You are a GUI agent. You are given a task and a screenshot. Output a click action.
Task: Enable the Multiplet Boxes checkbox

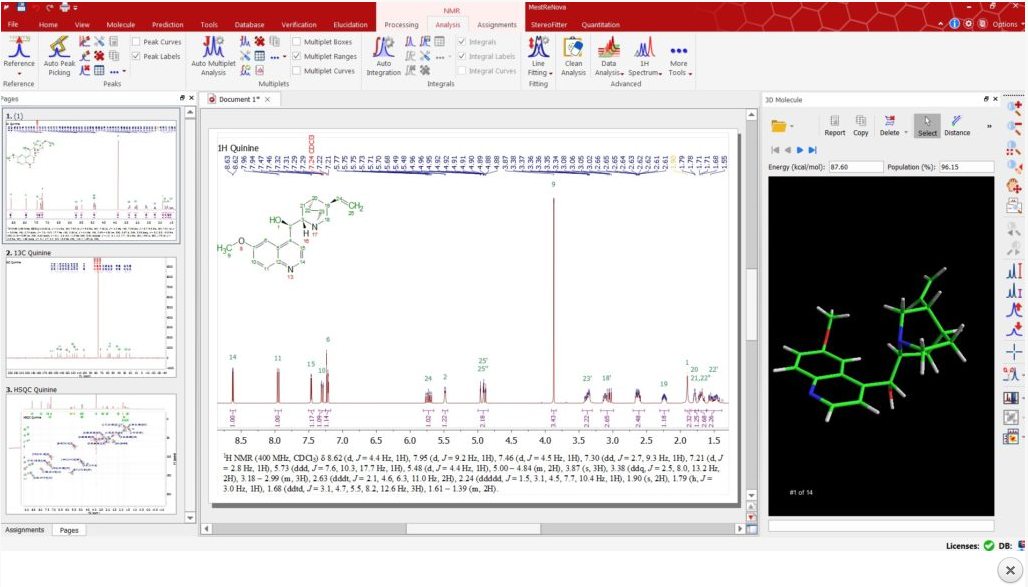pos(297,42)
